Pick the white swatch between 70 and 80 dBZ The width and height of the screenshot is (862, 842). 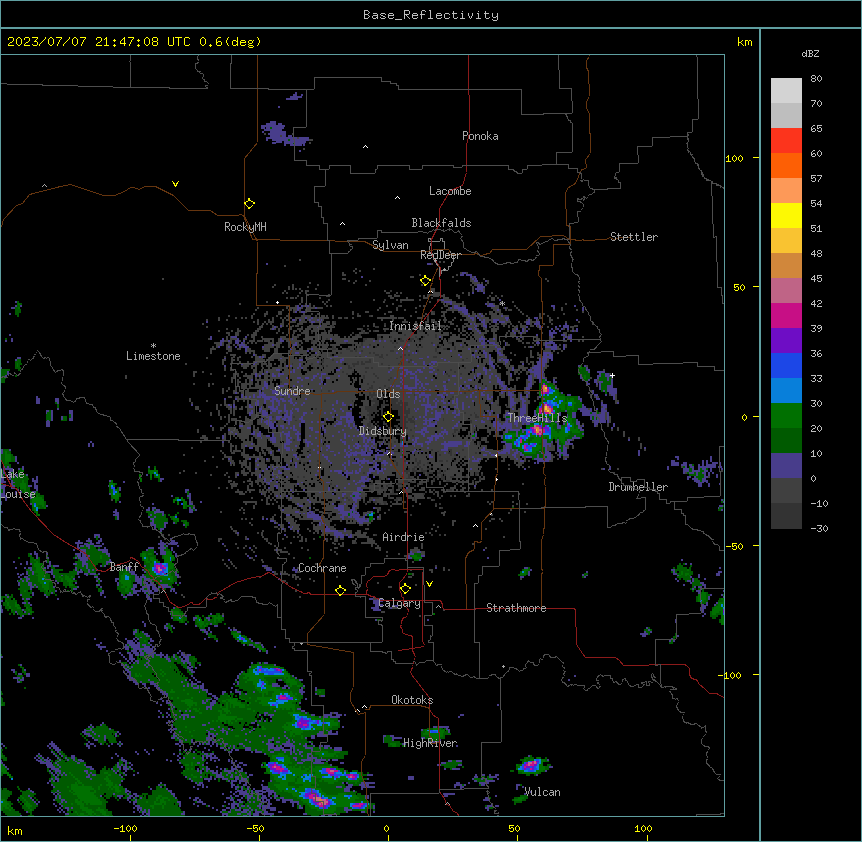point(786,90)
